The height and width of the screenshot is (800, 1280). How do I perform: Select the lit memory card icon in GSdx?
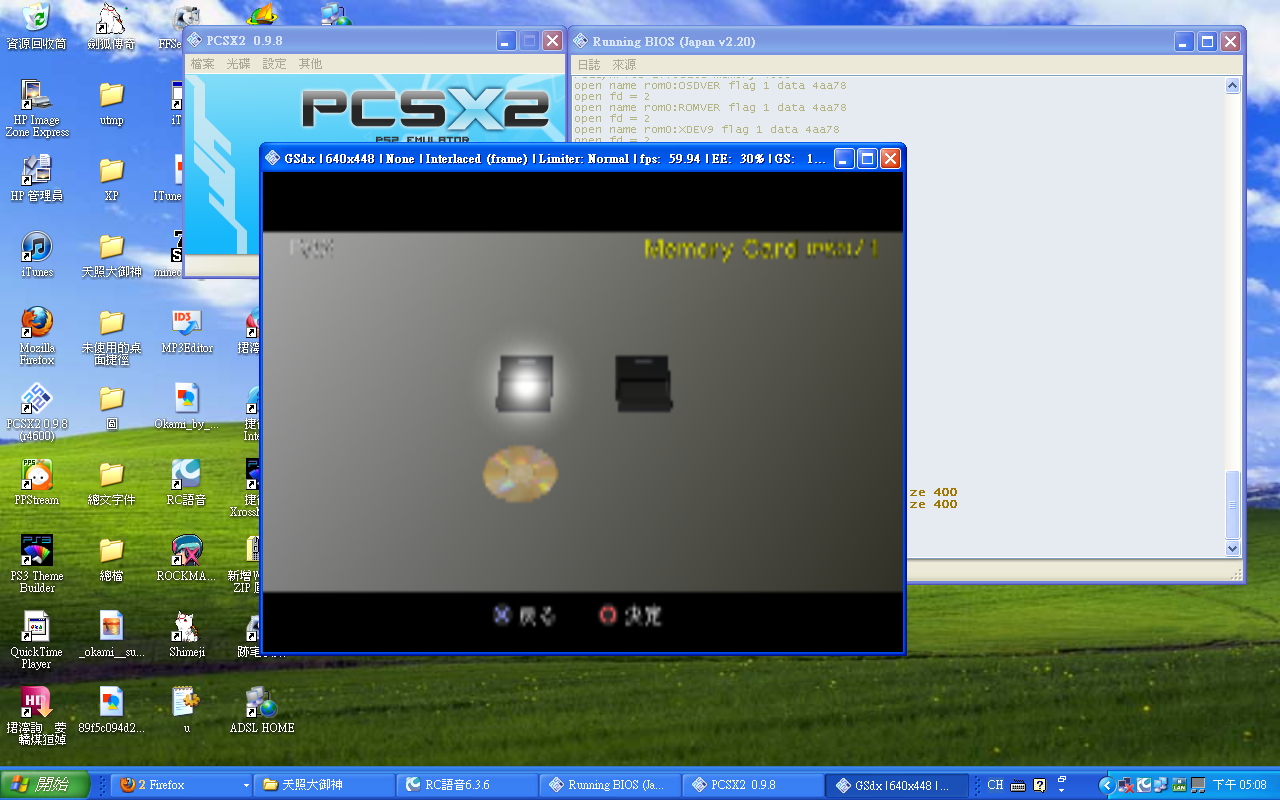tap(524, 383)
